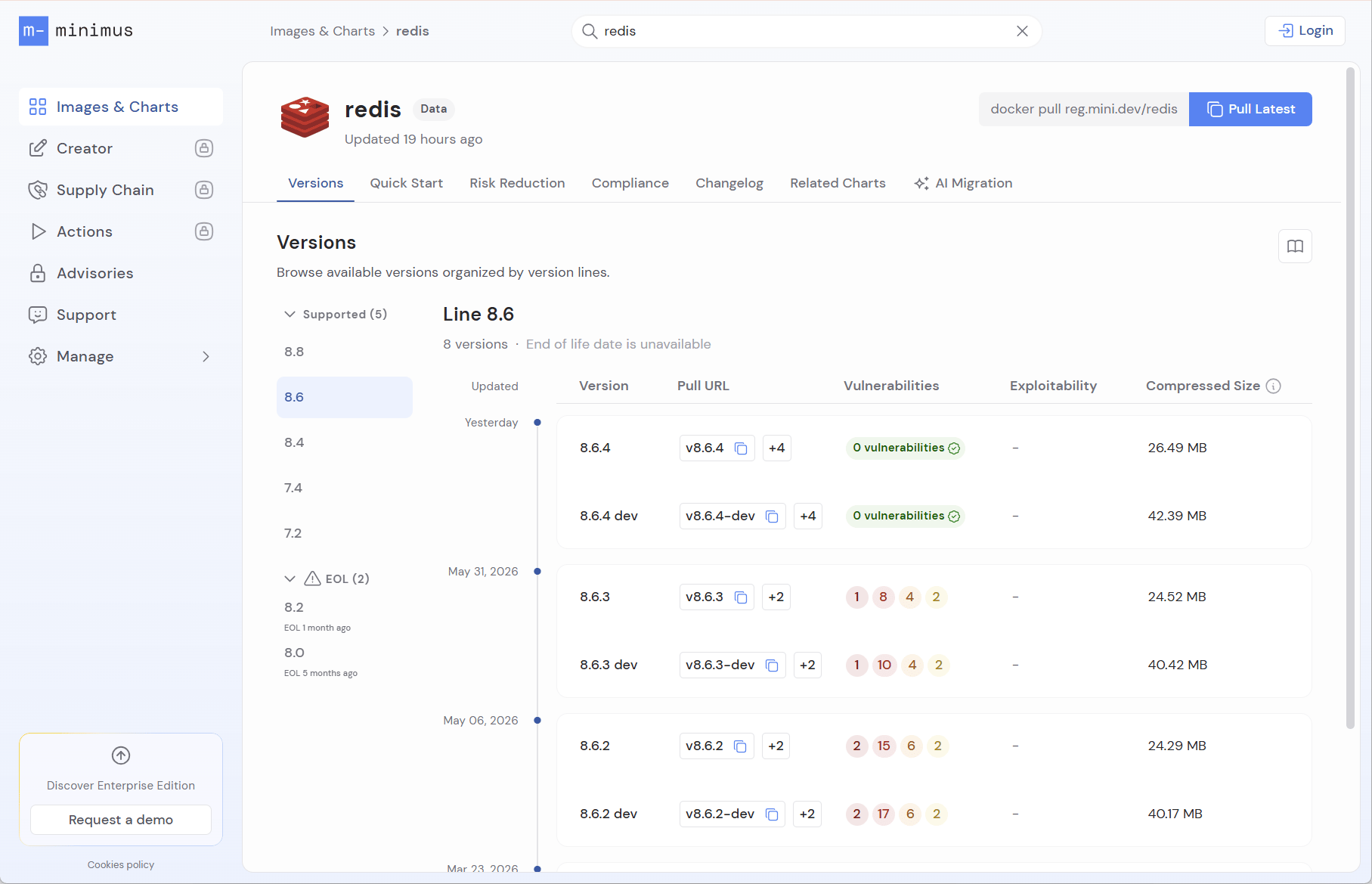Click the Yesterday timeline dot

pyautogui.click(x=537, y=423)
